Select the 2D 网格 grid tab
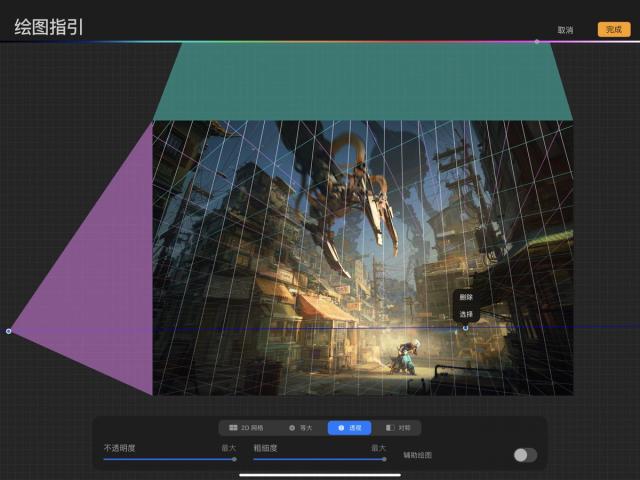Image resolution: width=640 pixels, height=480 pixels. tap(246, 428)
